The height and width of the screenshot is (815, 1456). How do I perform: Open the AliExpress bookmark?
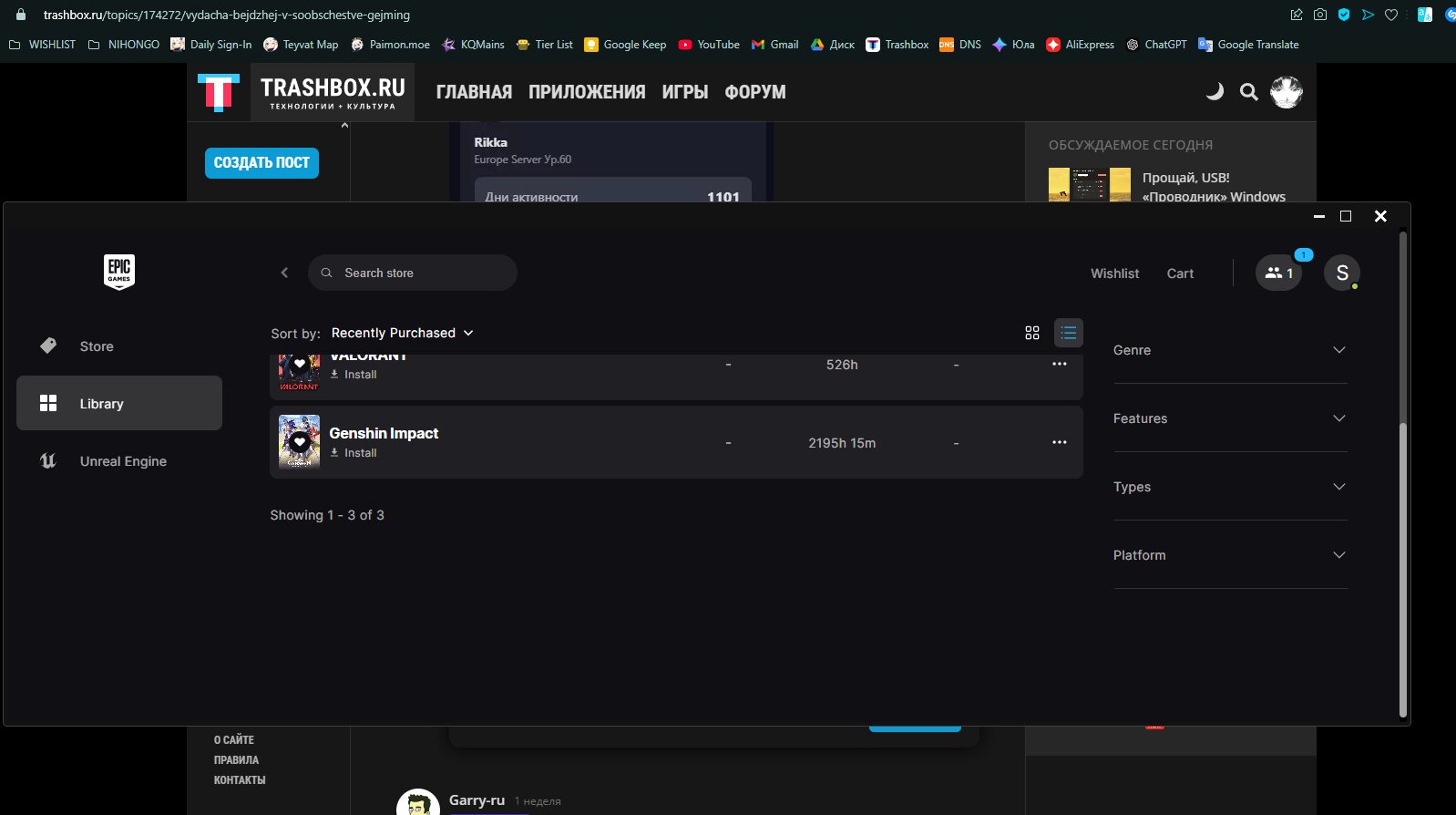1080,45
